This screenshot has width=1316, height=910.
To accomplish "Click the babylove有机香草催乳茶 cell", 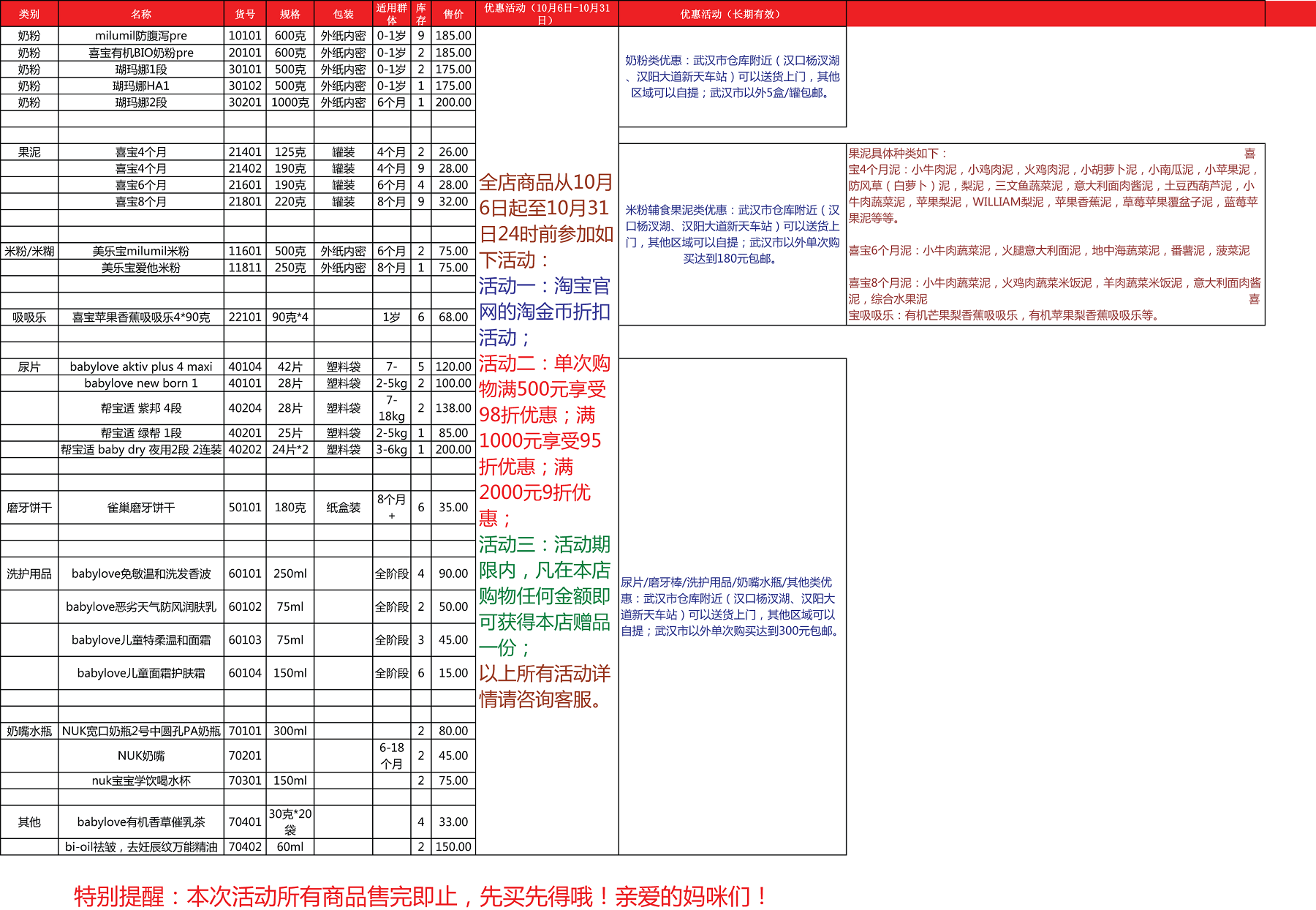I will [x=141, y=822].
